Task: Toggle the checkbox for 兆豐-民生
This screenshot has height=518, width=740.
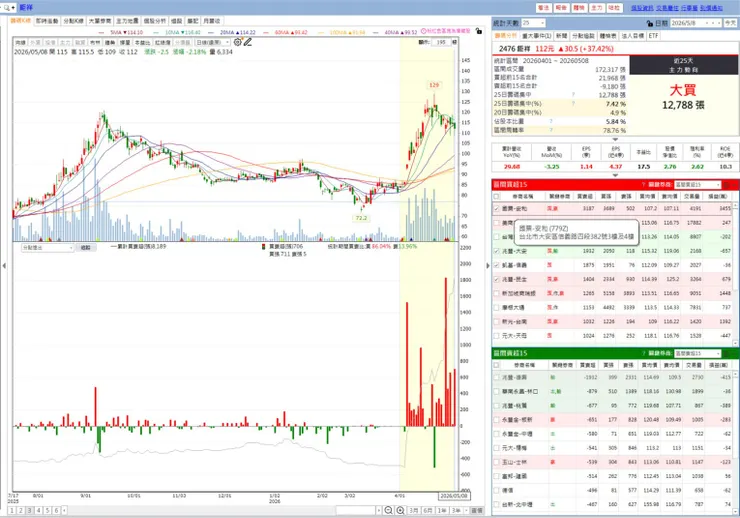Action: [496, 279]
